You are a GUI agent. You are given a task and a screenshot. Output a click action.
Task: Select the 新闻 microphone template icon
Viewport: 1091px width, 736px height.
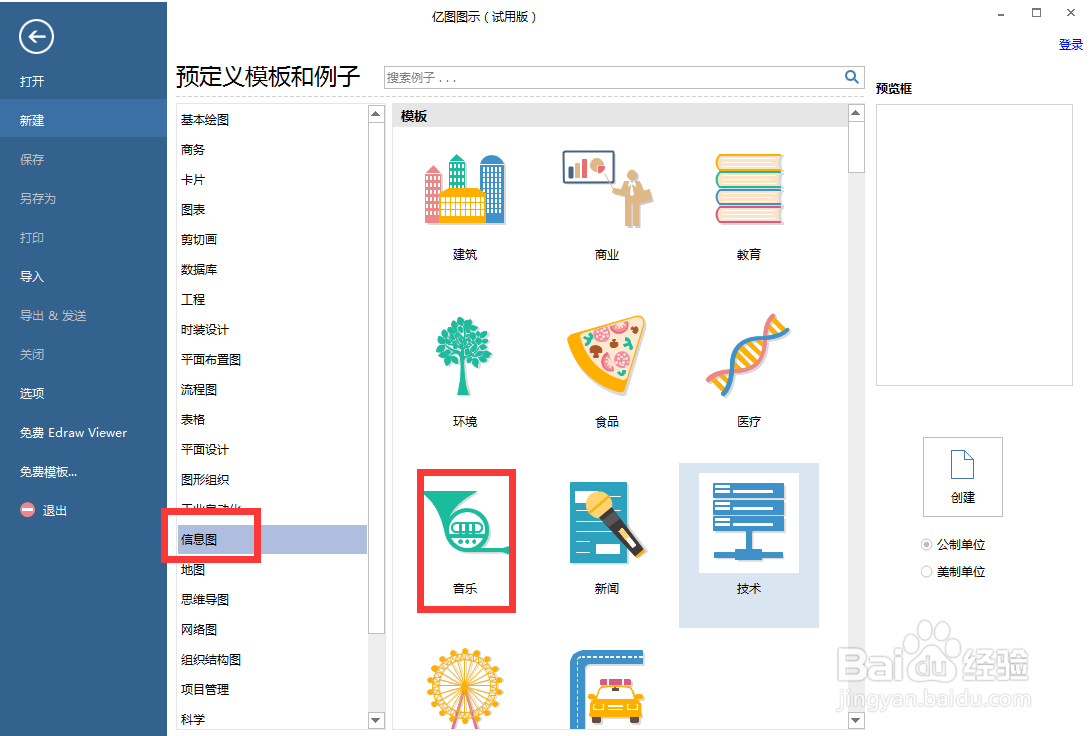tap(607, 522)
